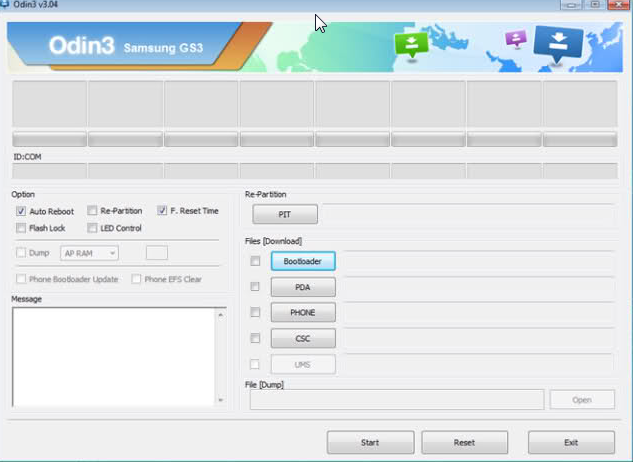Click the File [Dump] path field

pyautogui.click(x=397, y=400)
